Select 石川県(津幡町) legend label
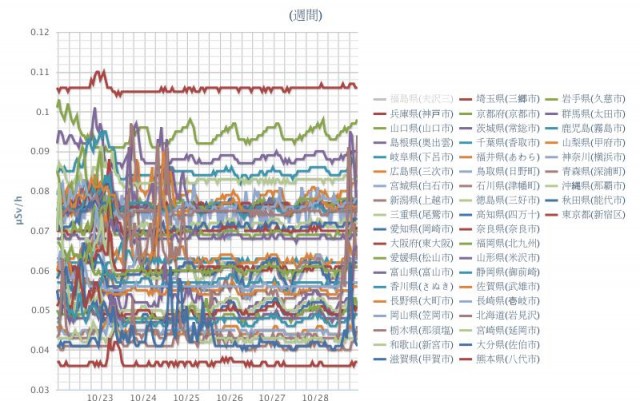The height and width of the screenshot is (401, 640). click(508, 186)
